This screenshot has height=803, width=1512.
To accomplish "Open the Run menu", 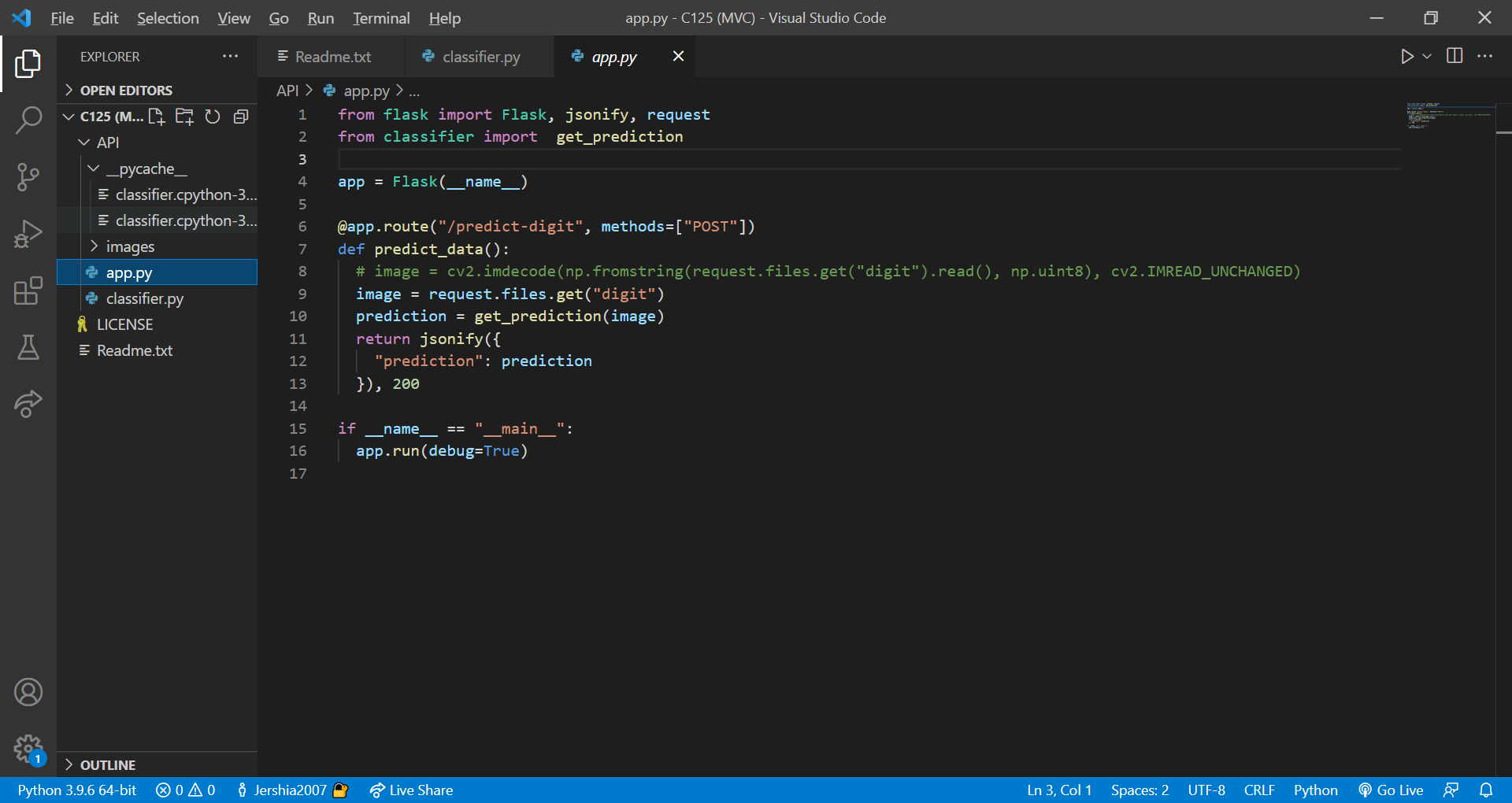I will (320, 17).
